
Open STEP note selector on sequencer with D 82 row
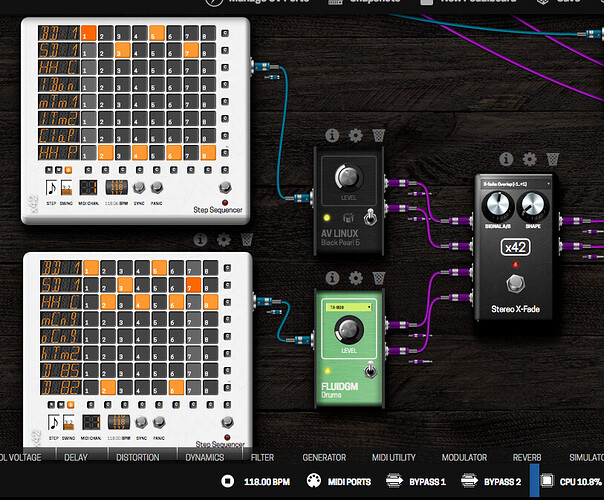pyautogui.click(x=53, y=423)
